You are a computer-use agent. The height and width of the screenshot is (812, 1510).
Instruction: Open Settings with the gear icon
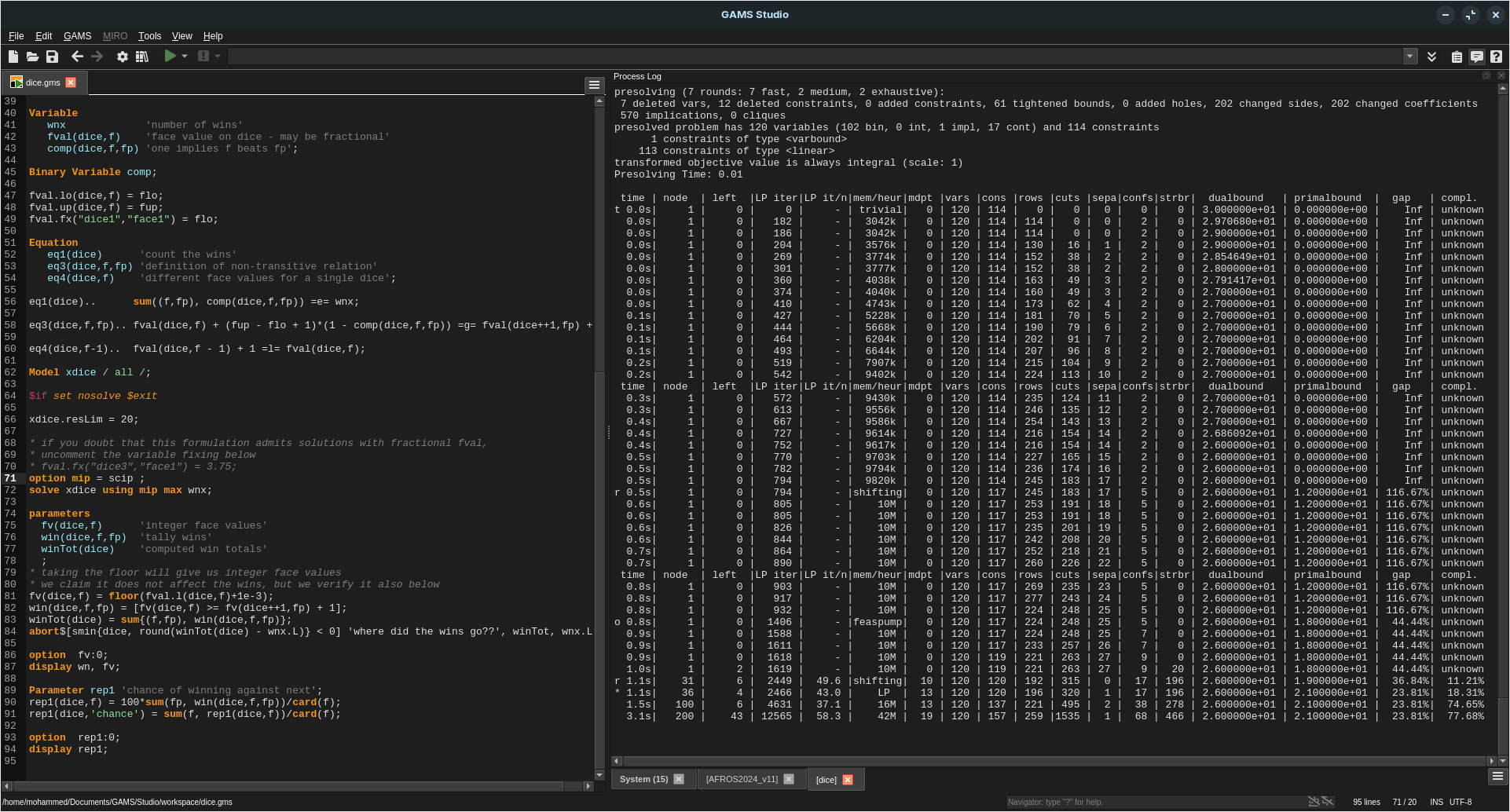123,57
